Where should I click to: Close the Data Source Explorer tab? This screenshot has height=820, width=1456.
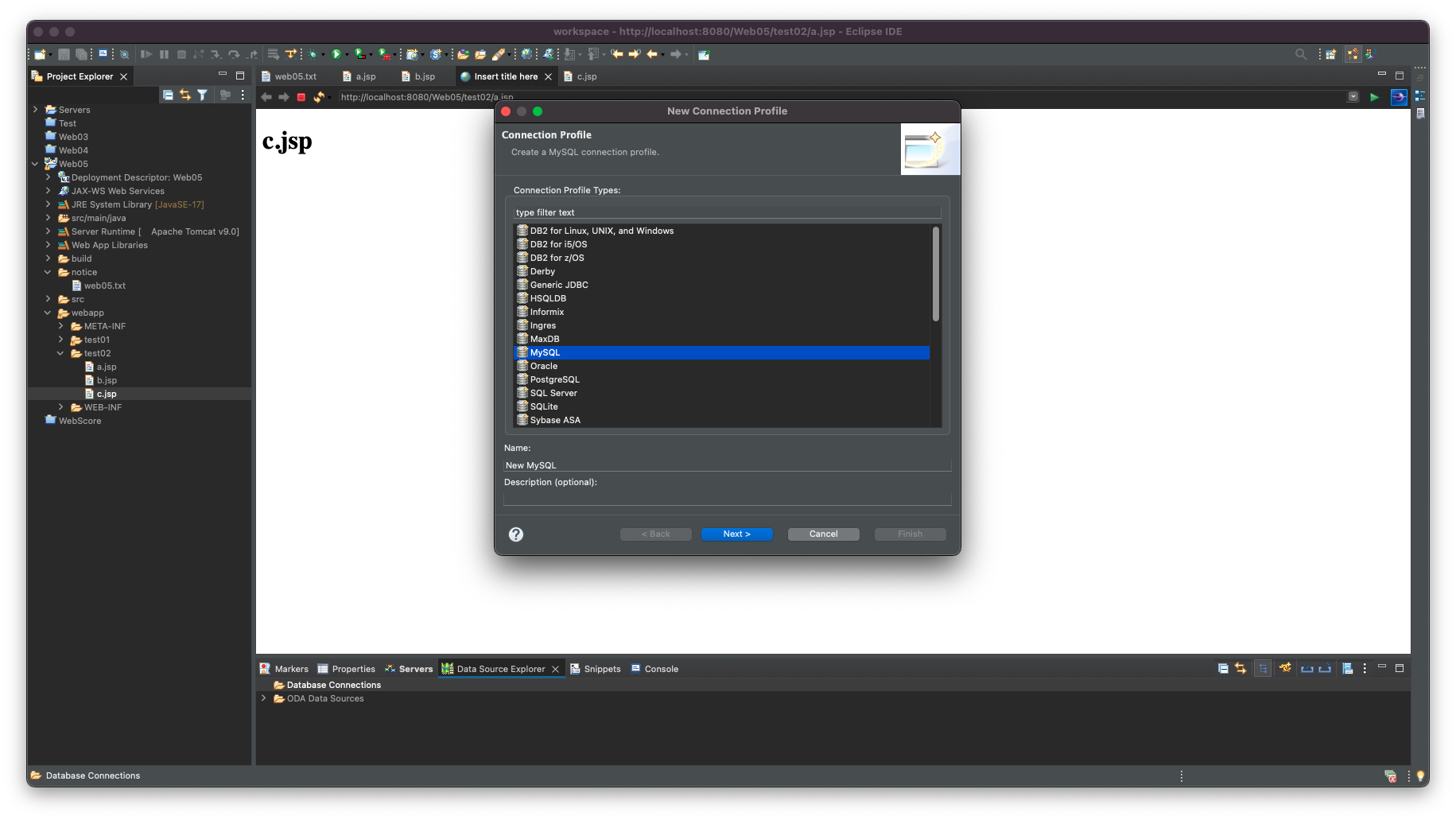(x=556, y=670)
